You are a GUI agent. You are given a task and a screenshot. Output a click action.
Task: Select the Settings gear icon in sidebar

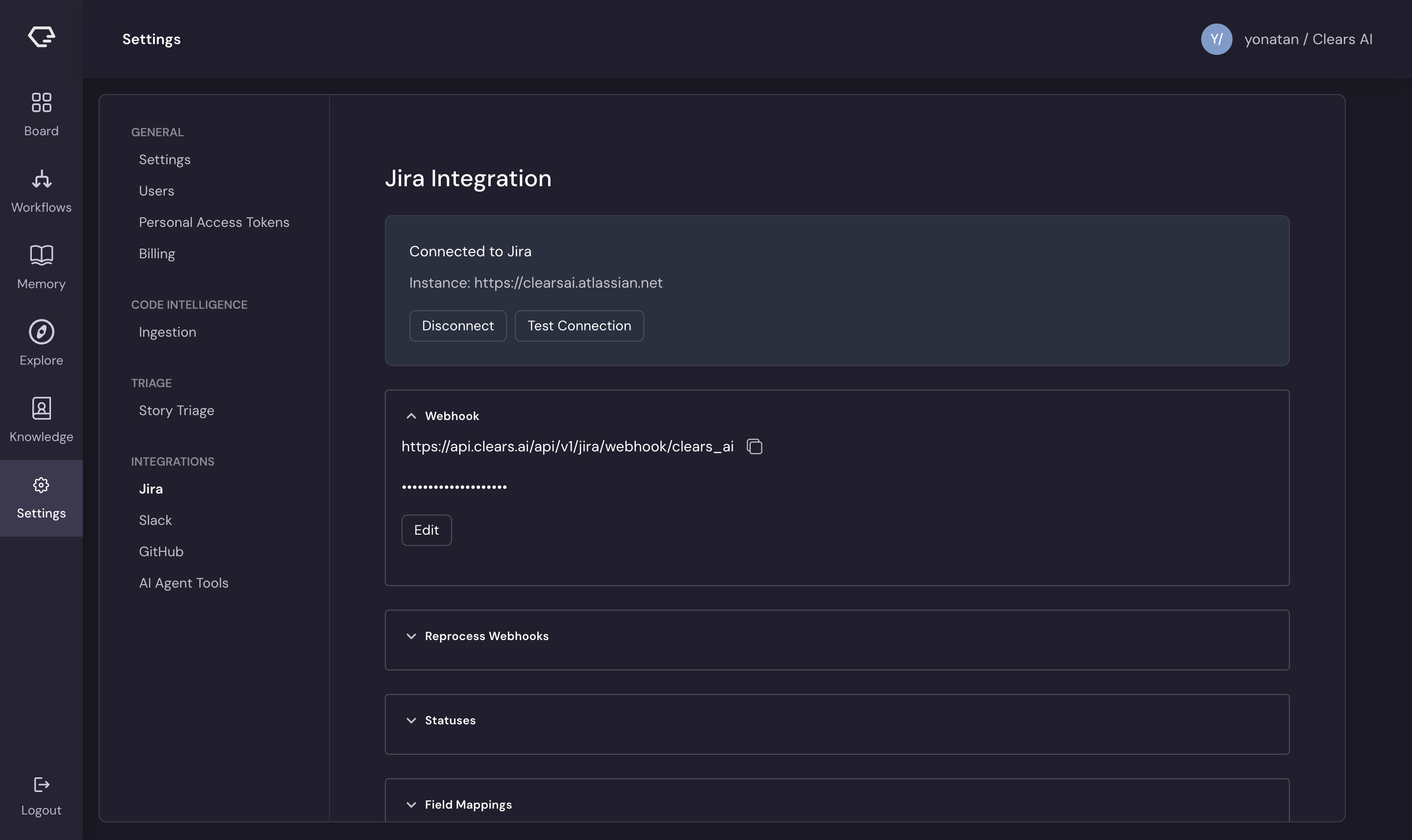[41, 485]
